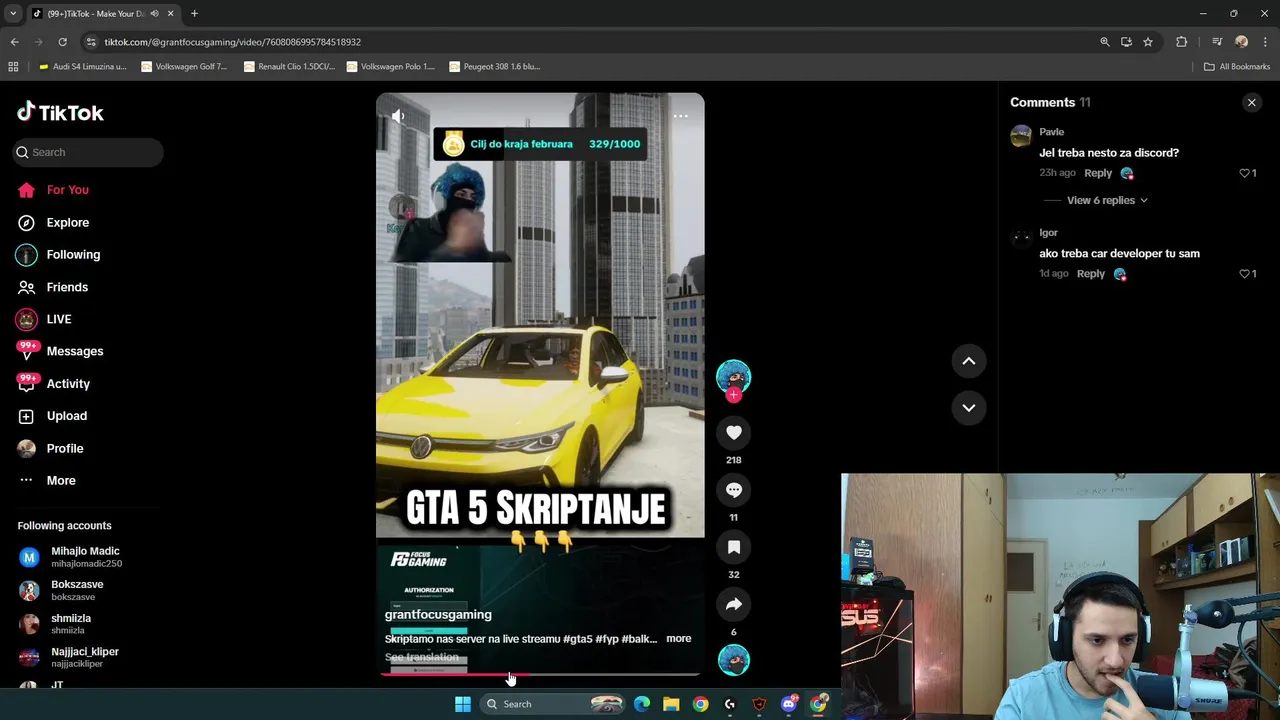Viewport: 1280px width, 720px height.
Task: Like Igor's comment heart
Action: tap(1244, 274)
